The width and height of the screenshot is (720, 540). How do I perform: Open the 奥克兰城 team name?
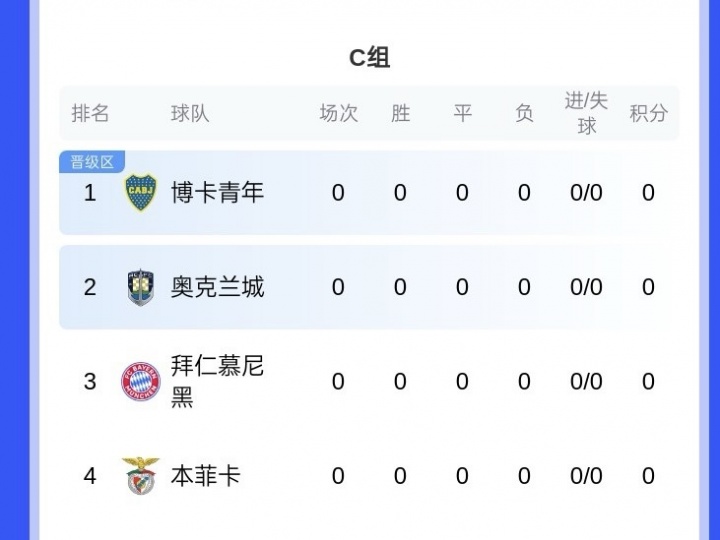[x=217, y=287]
